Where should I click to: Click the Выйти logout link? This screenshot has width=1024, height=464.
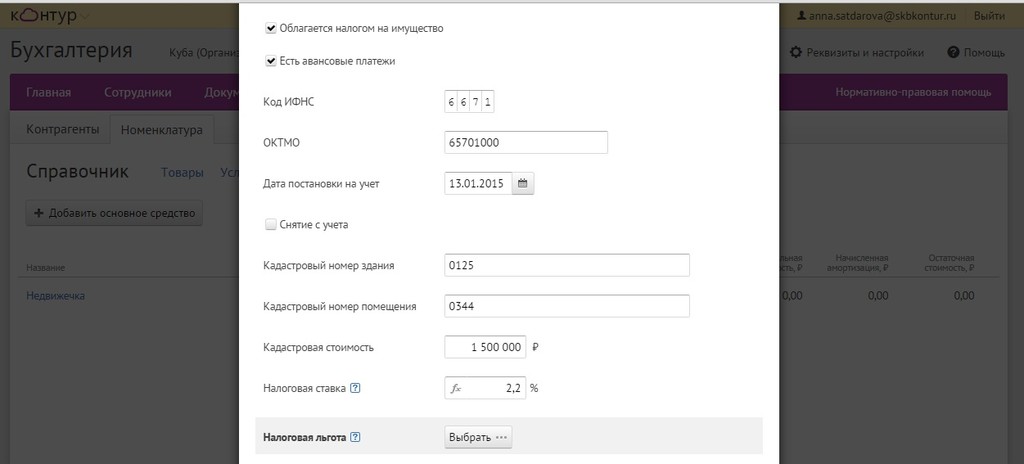click(x=989, y=16)
